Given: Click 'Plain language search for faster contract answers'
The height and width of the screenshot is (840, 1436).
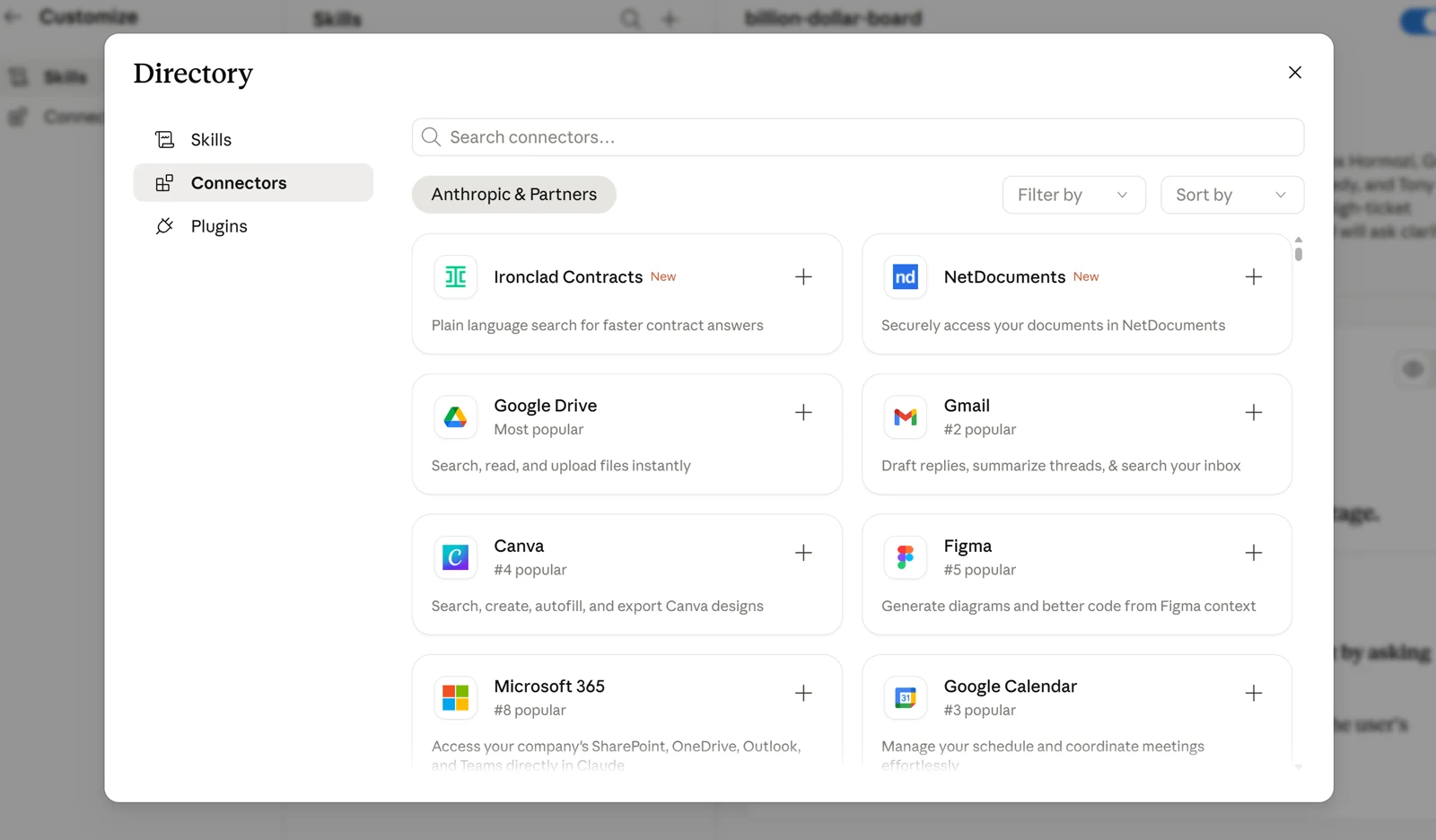Looking at the screenshot, I should 598,326.
